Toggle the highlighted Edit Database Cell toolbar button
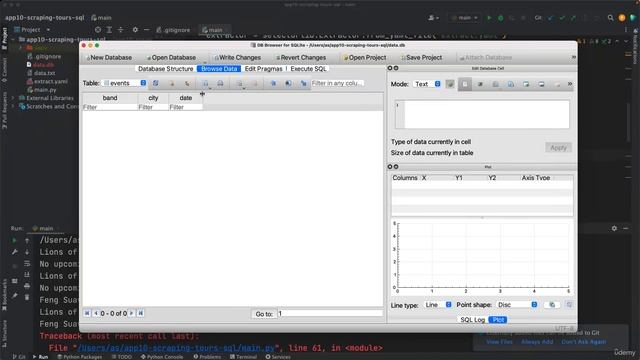Image resolution: width=640 pixels, height=360 pixels. point(465,84)
